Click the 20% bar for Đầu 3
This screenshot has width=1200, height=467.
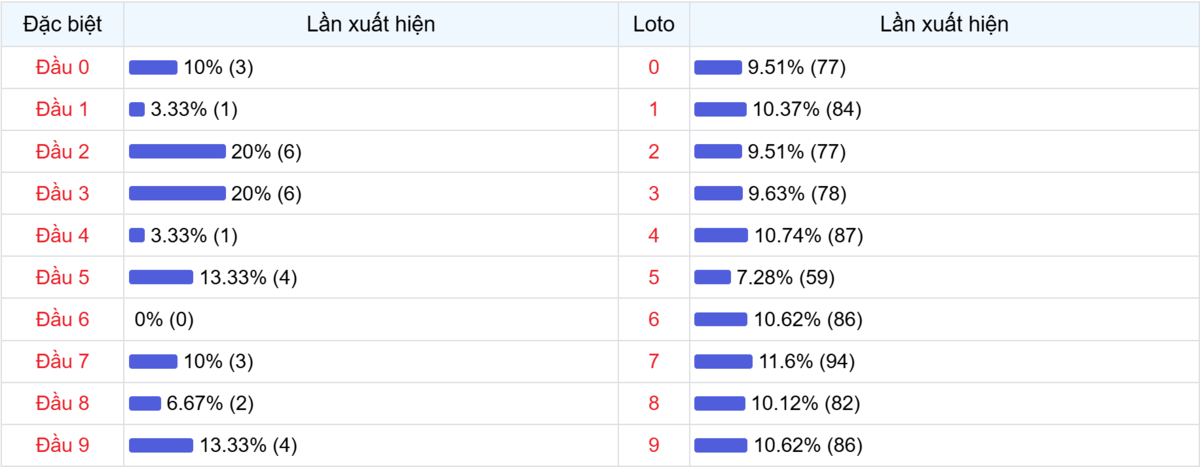177,194
